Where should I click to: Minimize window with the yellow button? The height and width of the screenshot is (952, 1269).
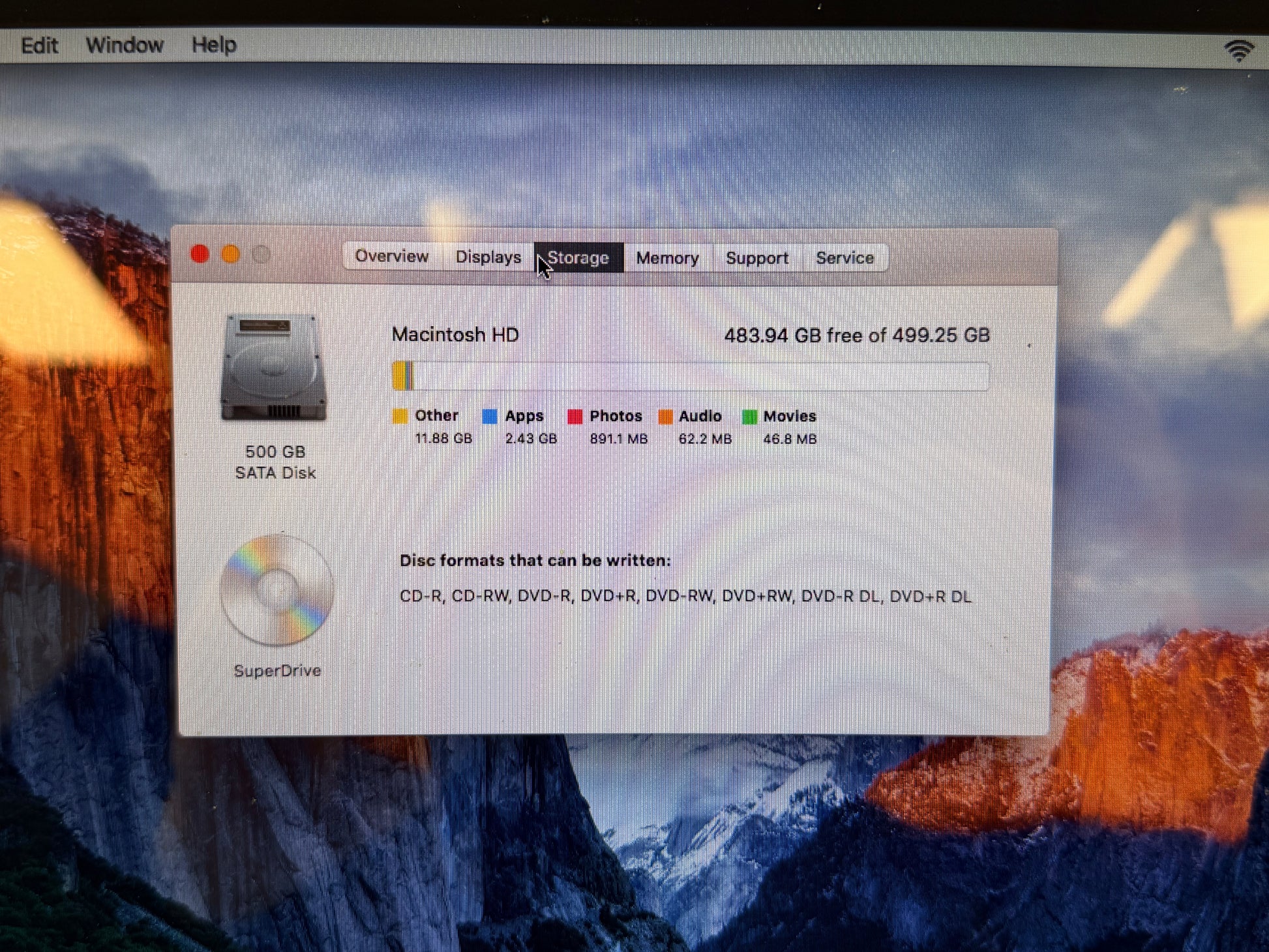pyautogui.click(x=230, y=254)
